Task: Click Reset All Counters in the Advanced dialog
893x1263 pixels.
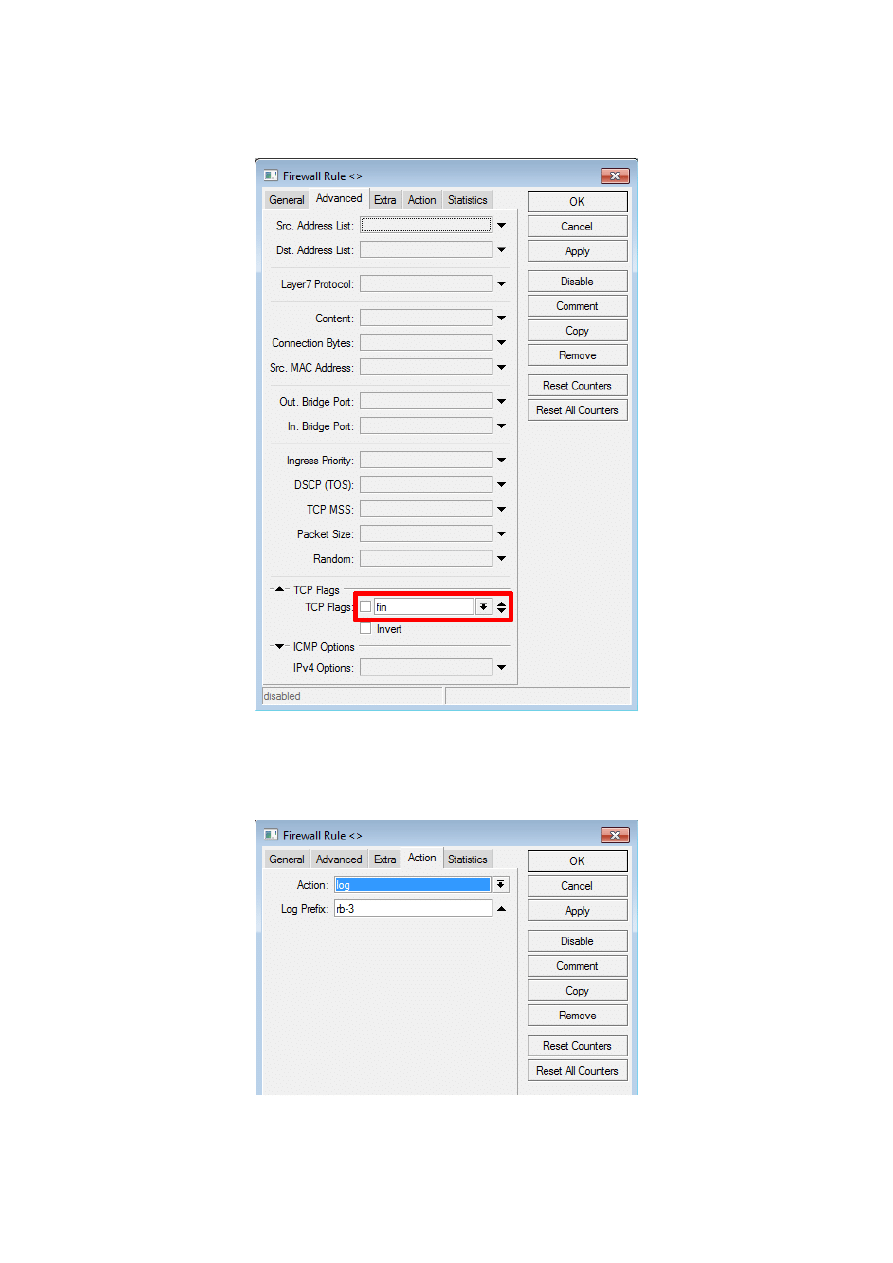Action: click(x=577, y=410)
